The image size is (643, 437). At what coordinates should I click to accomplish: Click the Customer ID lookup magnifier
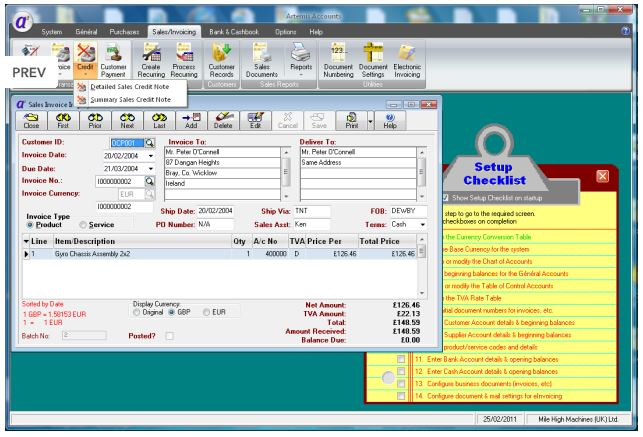coord(150,143)
